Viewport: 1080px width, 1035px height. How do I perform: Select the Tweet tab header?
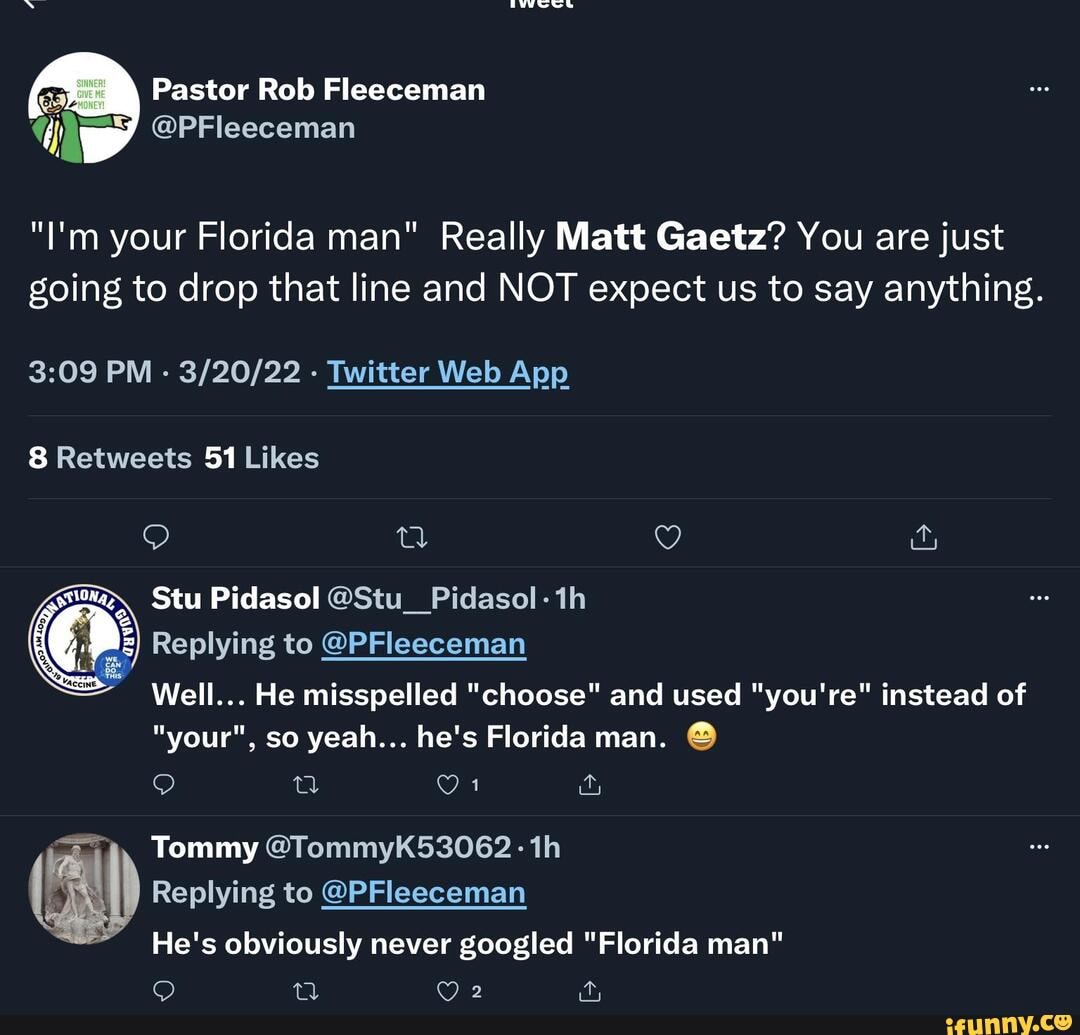coord(540,5)
